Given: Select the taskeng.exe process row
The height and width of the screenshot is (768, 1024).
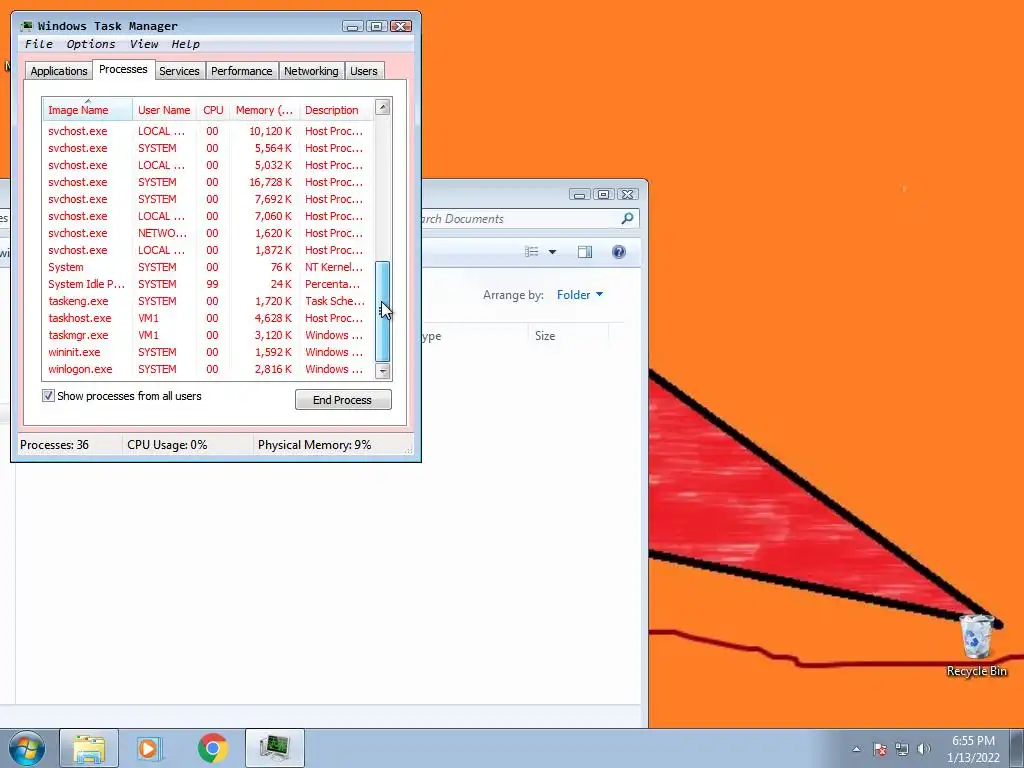Looking at the screenshot, I should click(208, 301).
